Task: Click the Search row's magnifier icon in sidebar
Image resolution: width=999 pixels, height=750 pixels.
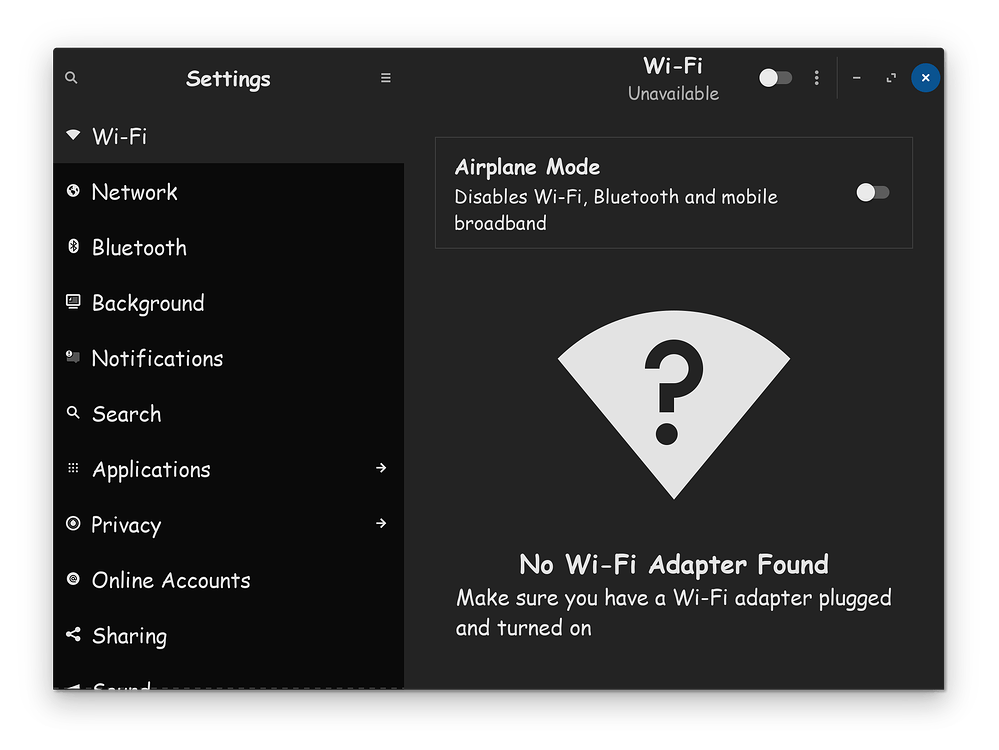Action: 72,412
